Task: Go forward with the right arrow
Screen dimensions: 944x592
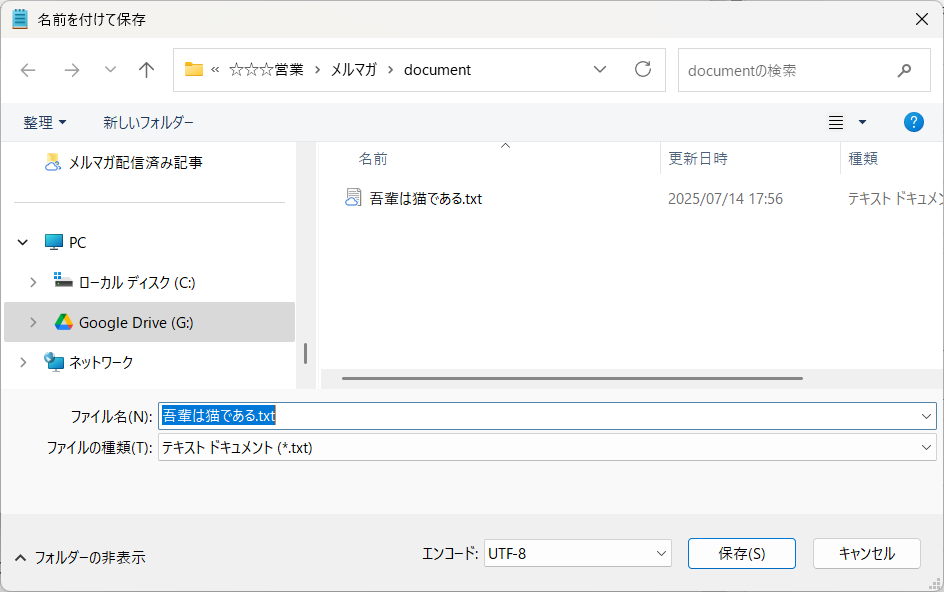Action: click(72, 70)
